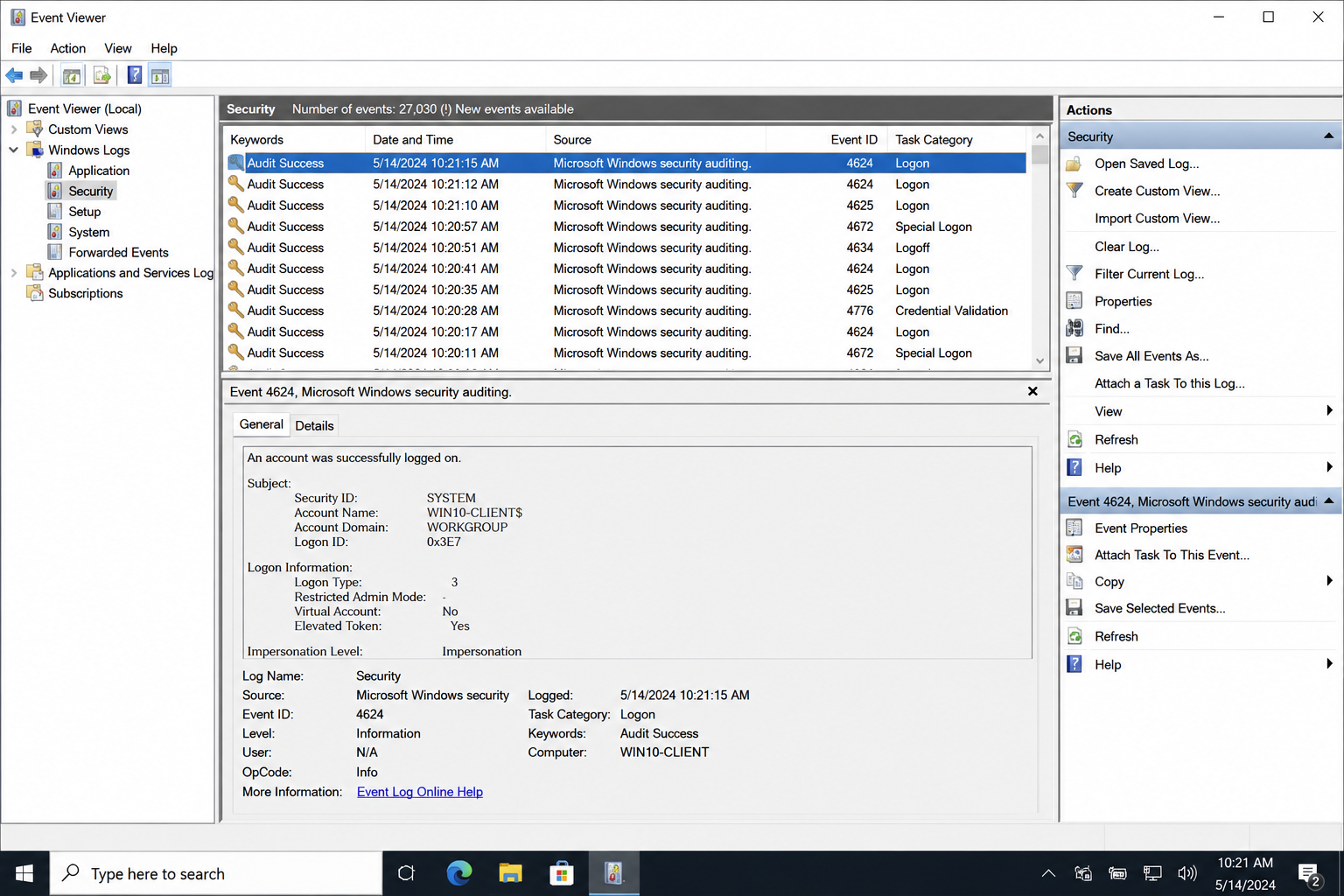Click the System log icon in the tree
The image size is (1344, 896).
pyautogui.click(x=55, y=232)
